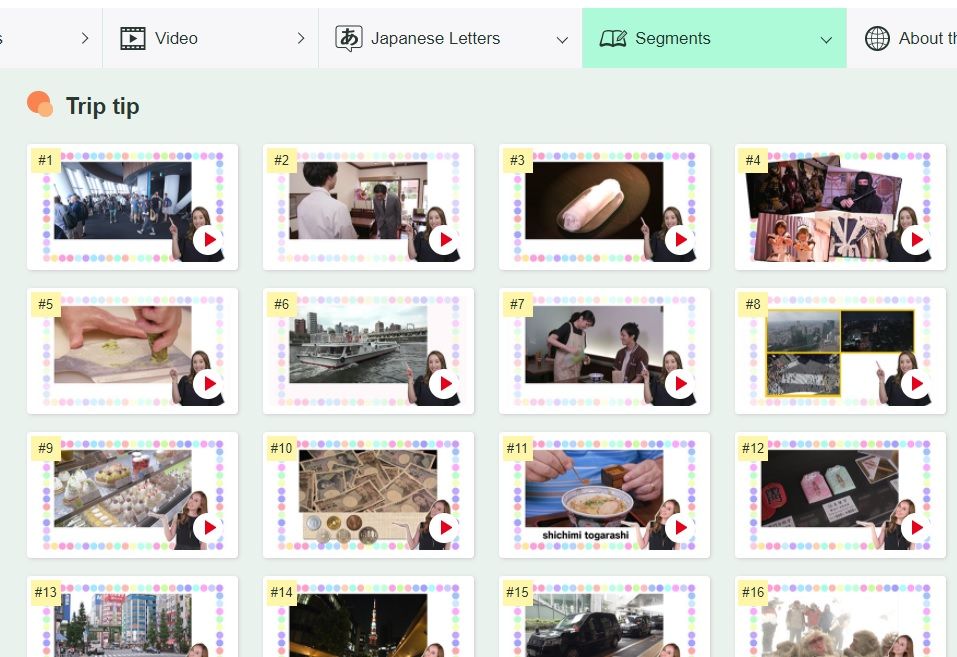This screenshot has height=657, width=957.
Task: Open the #1 observation deck thumbnail
Action: (132, 207)
